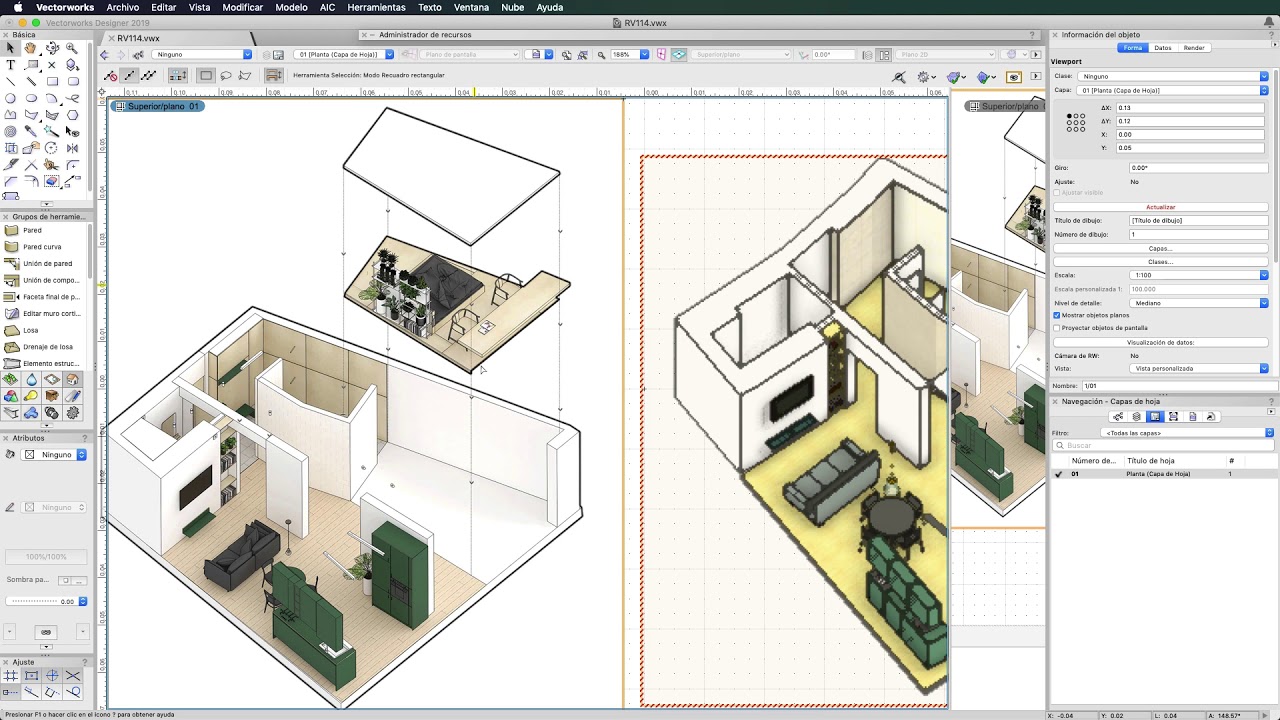Screen dimensions: 1280x720
Task: Open the Modificar menu
Action: point(243,7)
